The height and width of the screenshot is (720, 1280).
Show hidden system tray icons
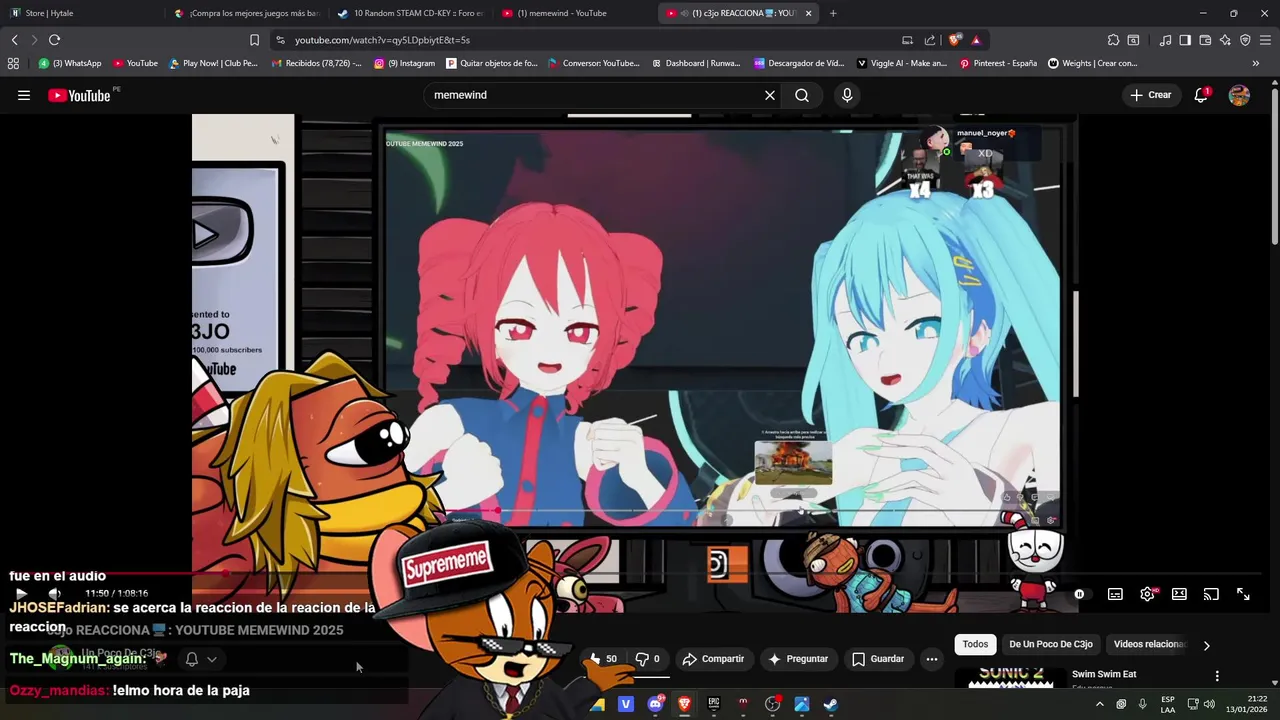coord(1100,704)
